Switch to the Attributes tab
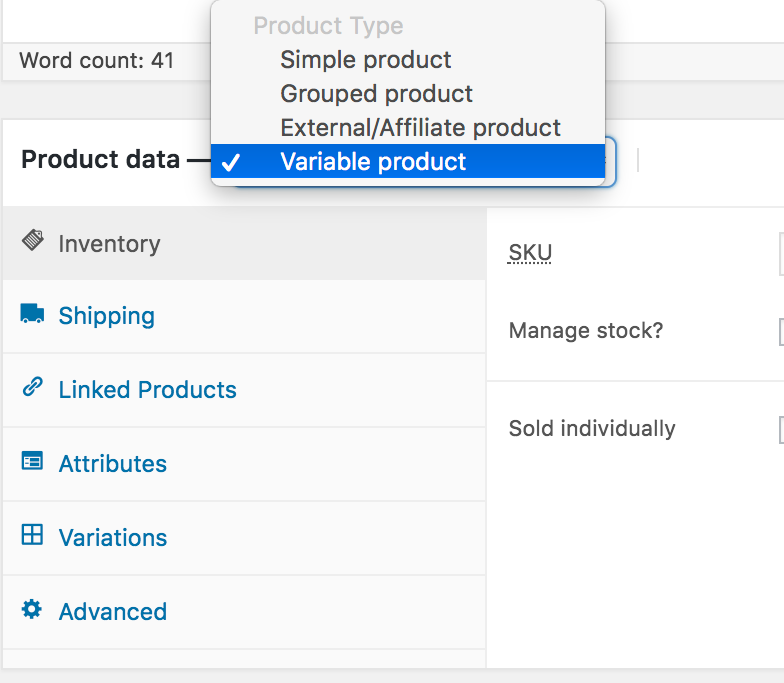This screenshot has height=683, width=784. (244, 464)
